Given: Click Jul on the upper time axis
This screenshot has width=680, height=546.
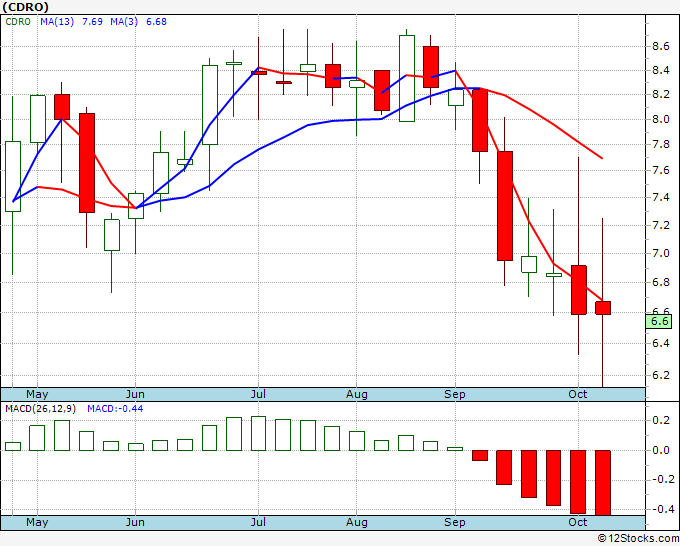Looking at the screenshot, I should point(258,395).
